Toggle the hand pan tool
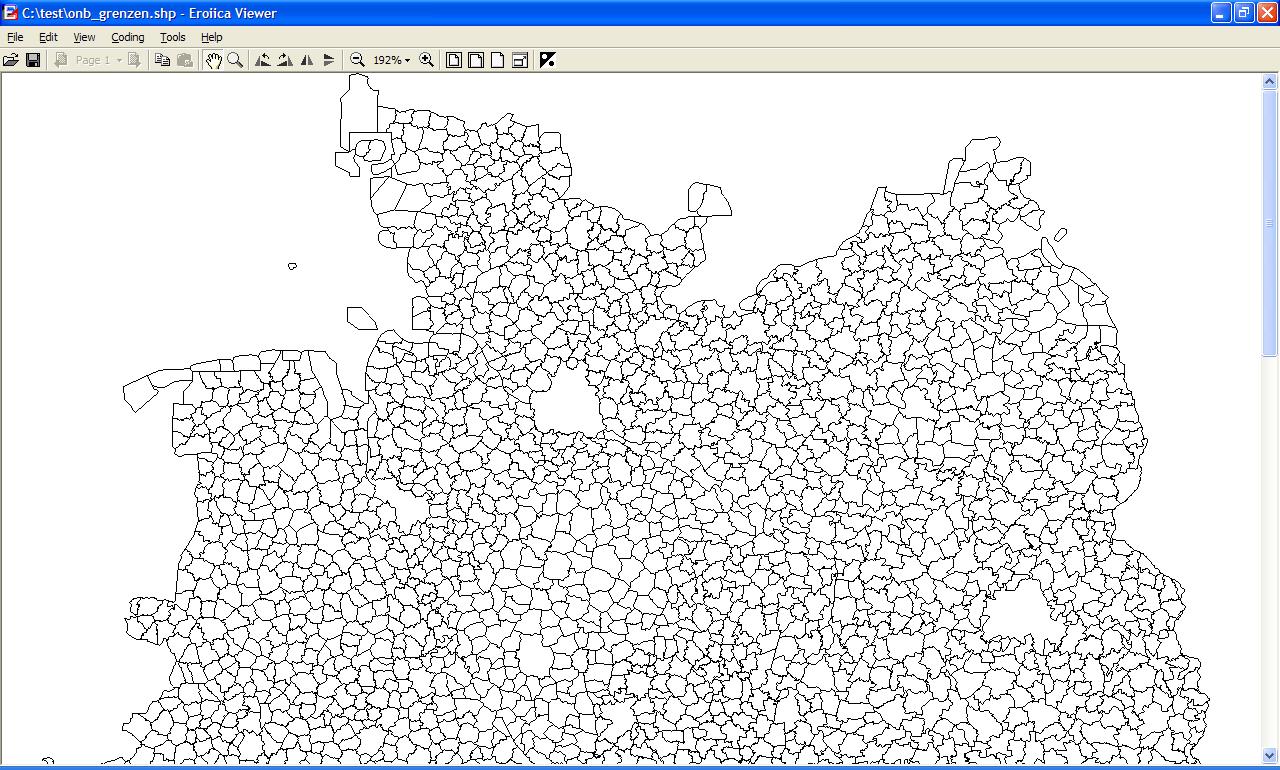Image resolution: width=1280 pixels, height=770 pixels. [x=213, y=60]
